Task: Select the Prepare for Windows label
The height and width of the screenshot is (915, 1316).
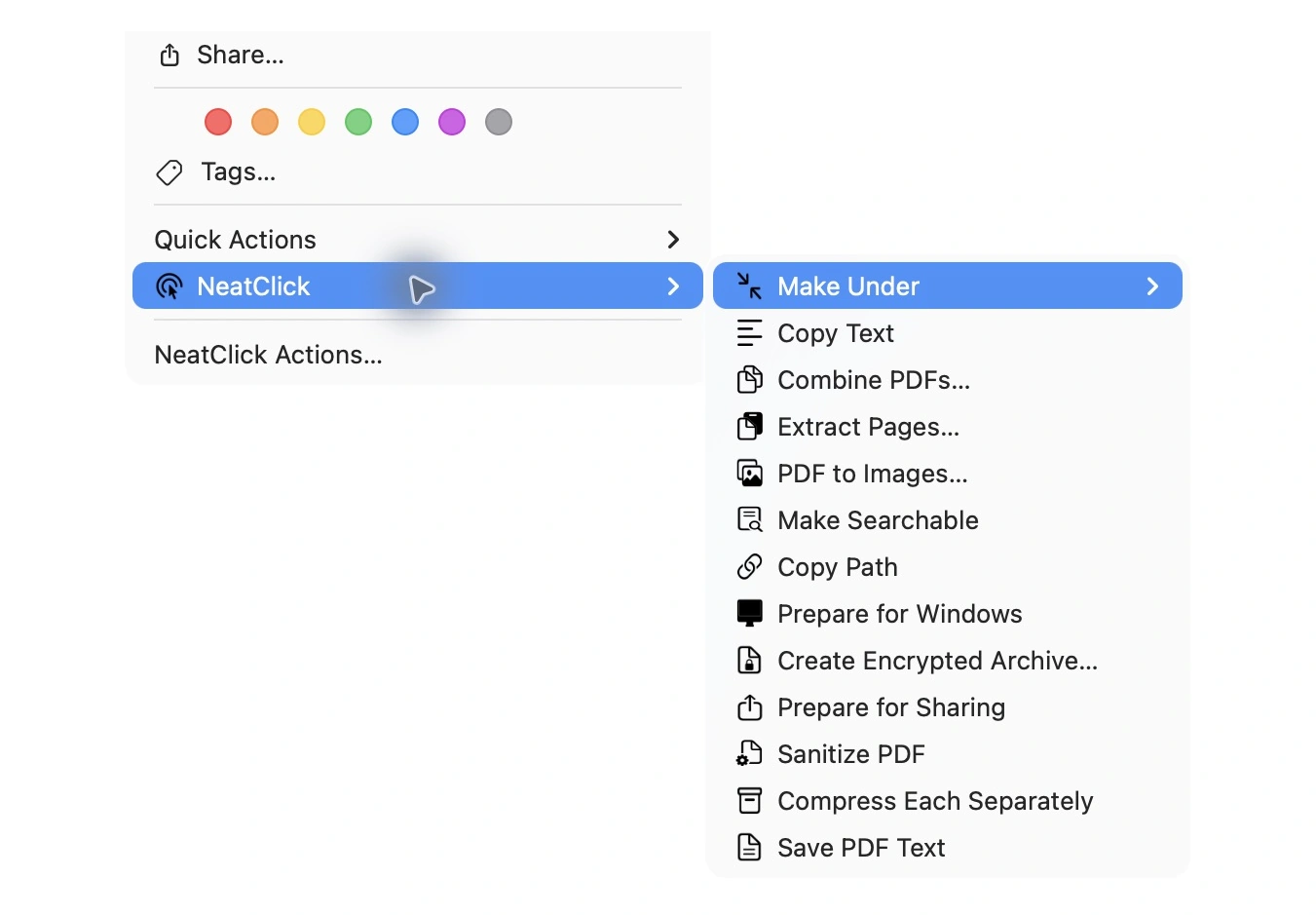Action: tap(900, 614)
